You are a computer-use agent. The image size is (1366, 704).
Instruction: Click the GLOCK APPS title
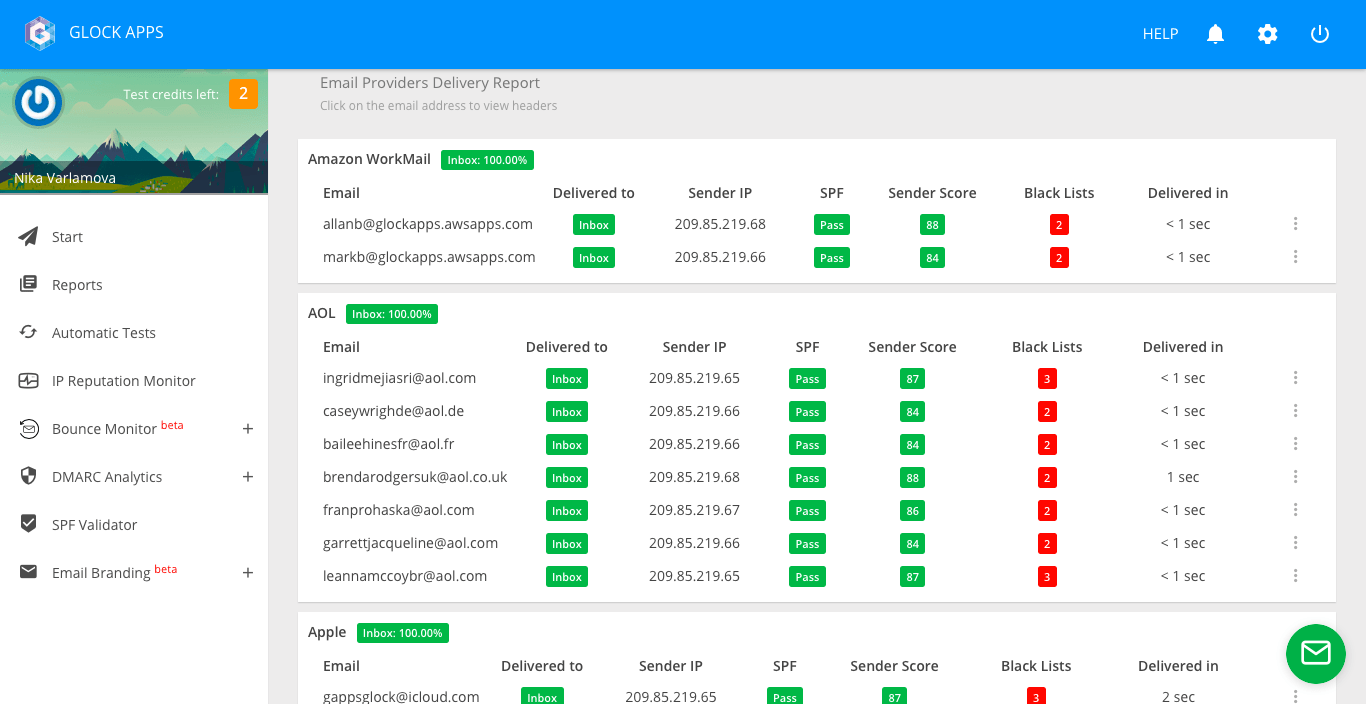point(116,33)
